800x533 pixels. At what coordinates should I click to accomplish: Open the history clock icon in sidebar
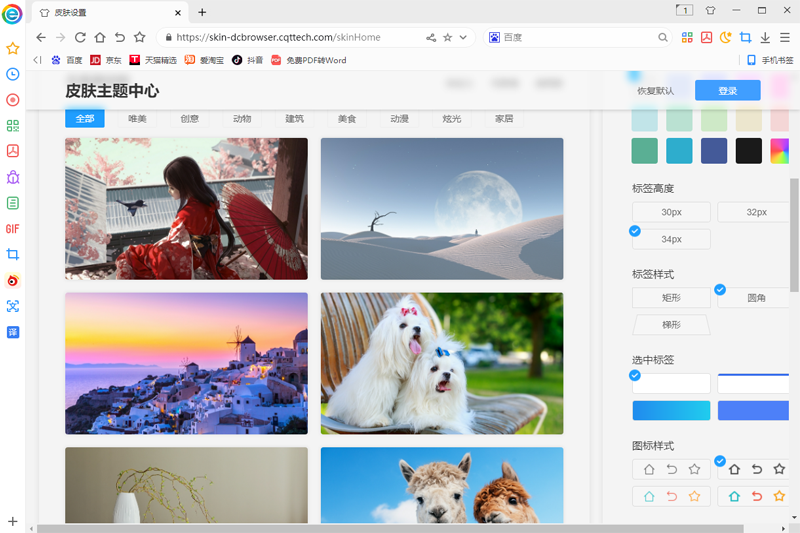coord(12,74)
